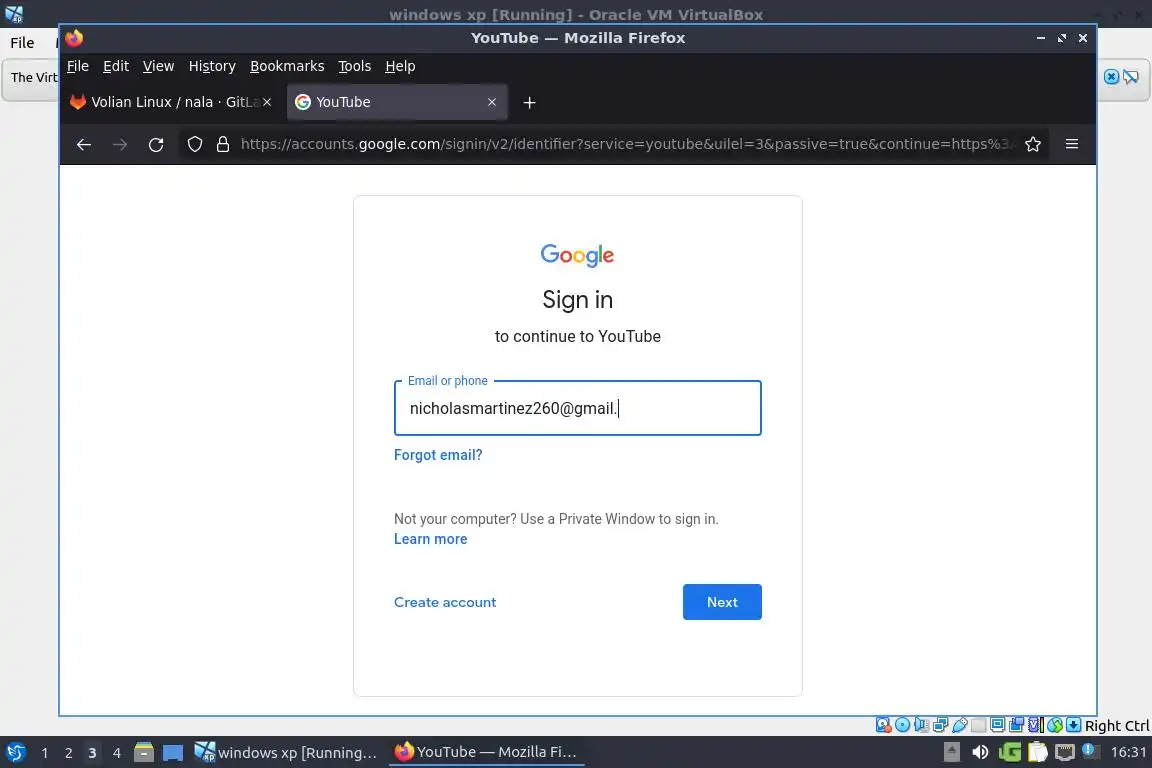The width and height of the screenshot is (1152, 768).
Task: Click the VirtualBox shared folders indicator
Action: pyautogui.click(x=979, y=725)
